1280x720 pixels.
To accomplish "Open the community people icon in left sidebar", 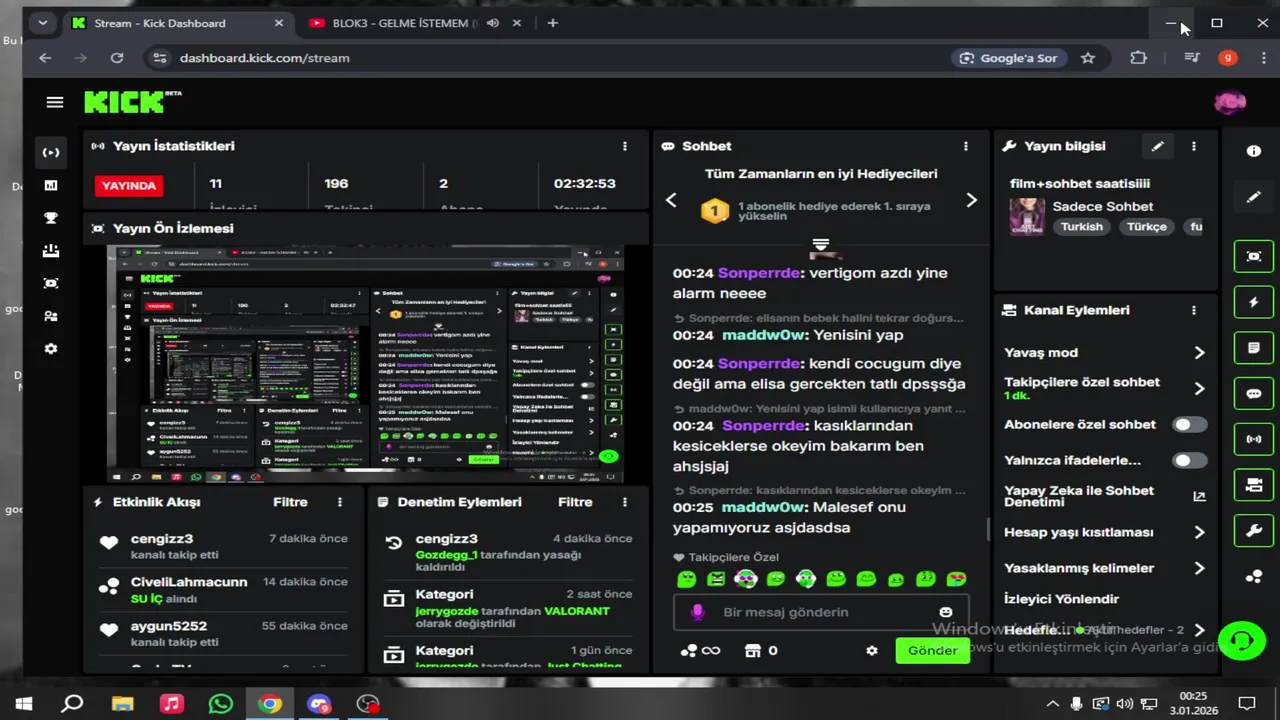I will (x=50, y=316).
